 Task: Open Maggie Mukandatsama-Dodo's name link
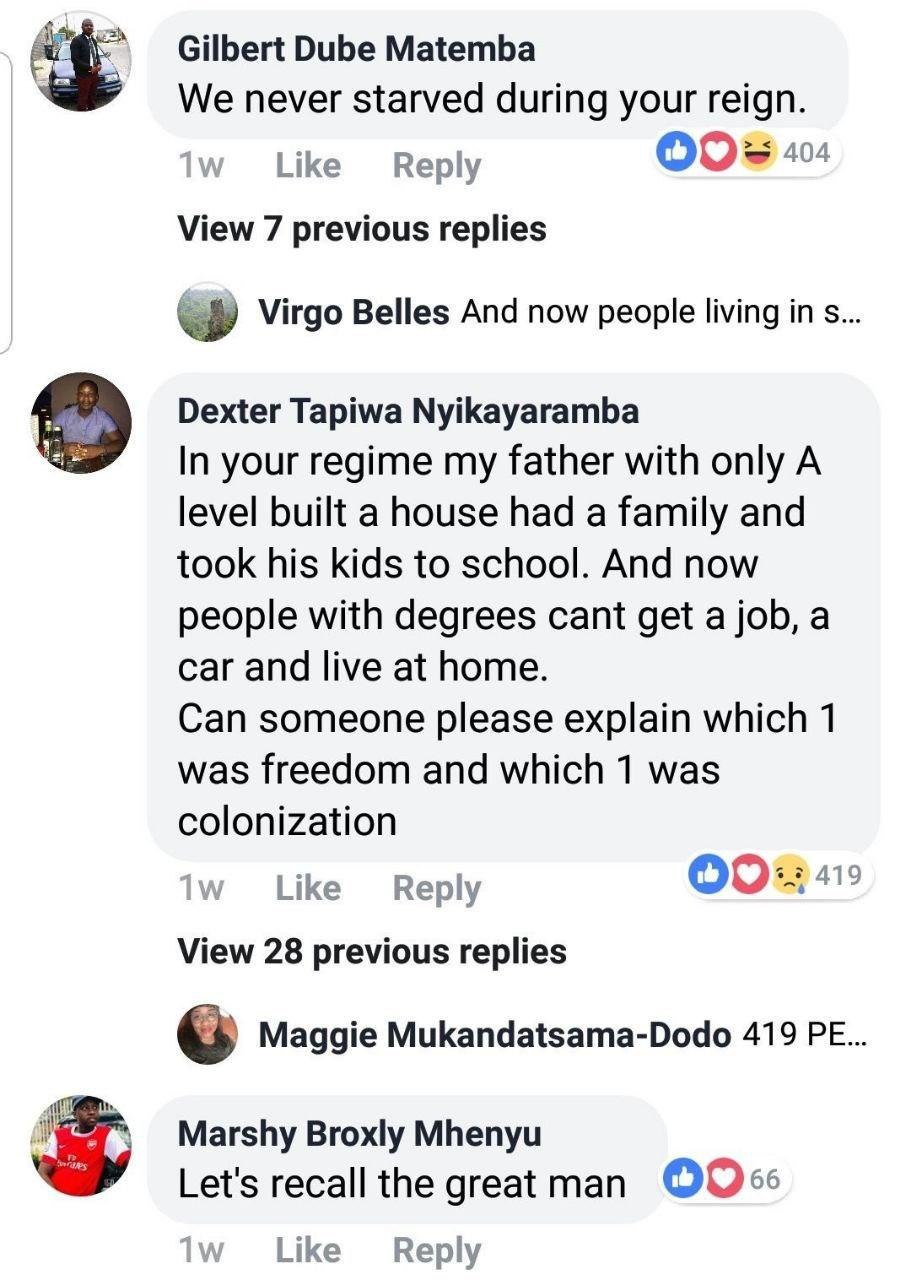click(x=494, y=1035)
